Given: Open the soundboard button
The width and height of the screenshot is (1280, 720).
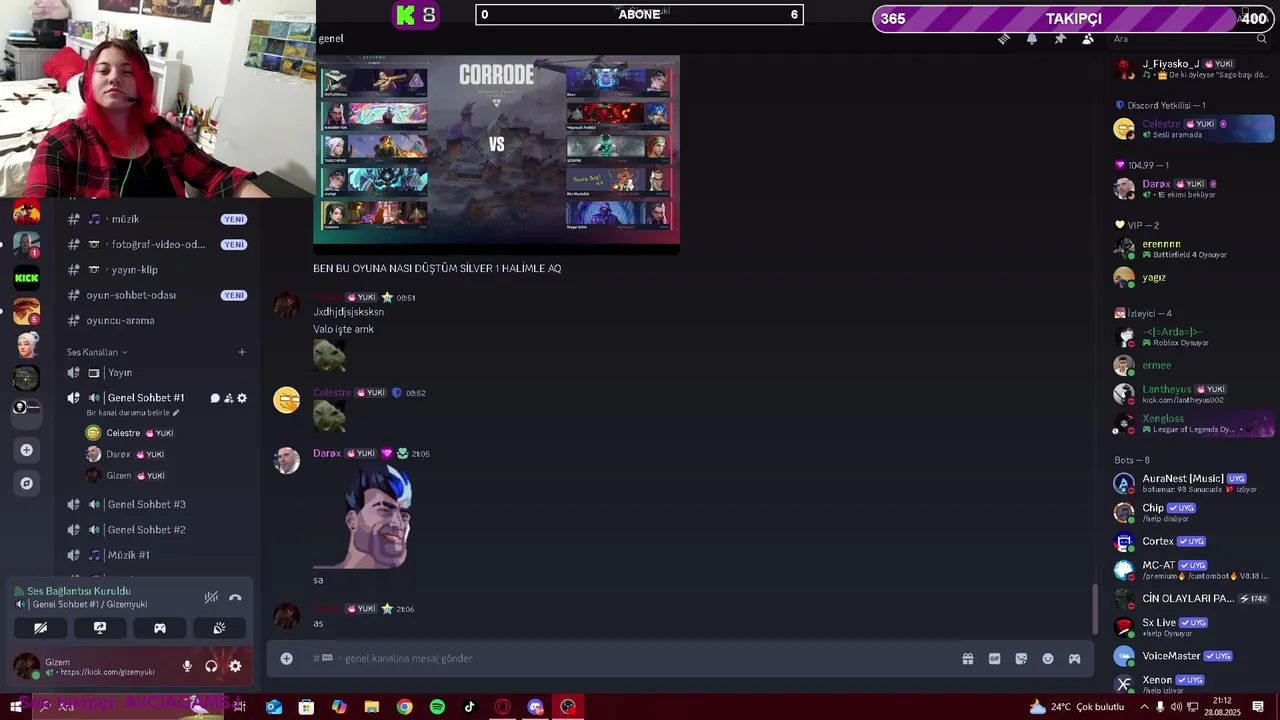Looking at the screenshot, I should (x=219, y=628).
